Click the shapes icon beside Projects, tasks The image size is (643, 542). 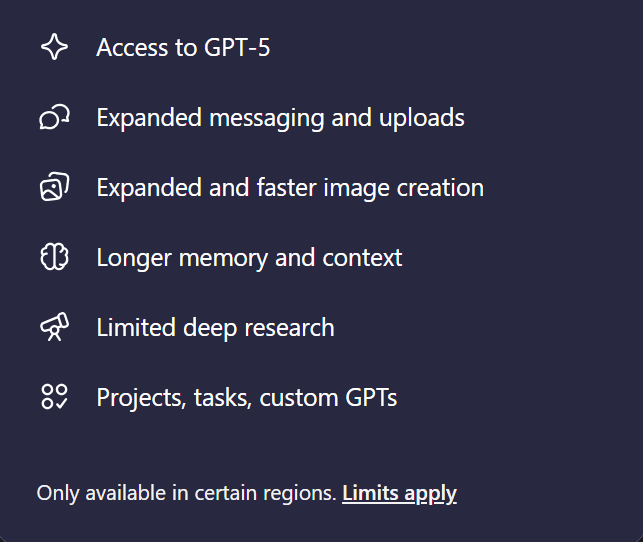tap(54, 397)
